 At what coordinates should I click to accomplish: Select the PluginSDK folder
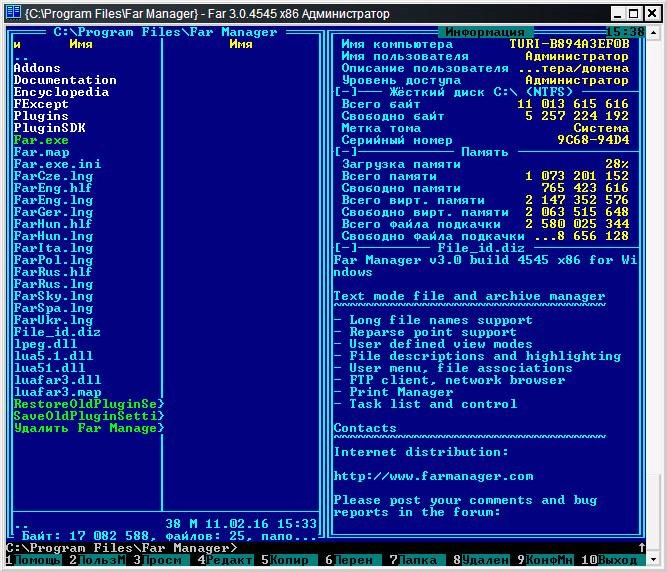pyautogui.click(x=49, y=128)
